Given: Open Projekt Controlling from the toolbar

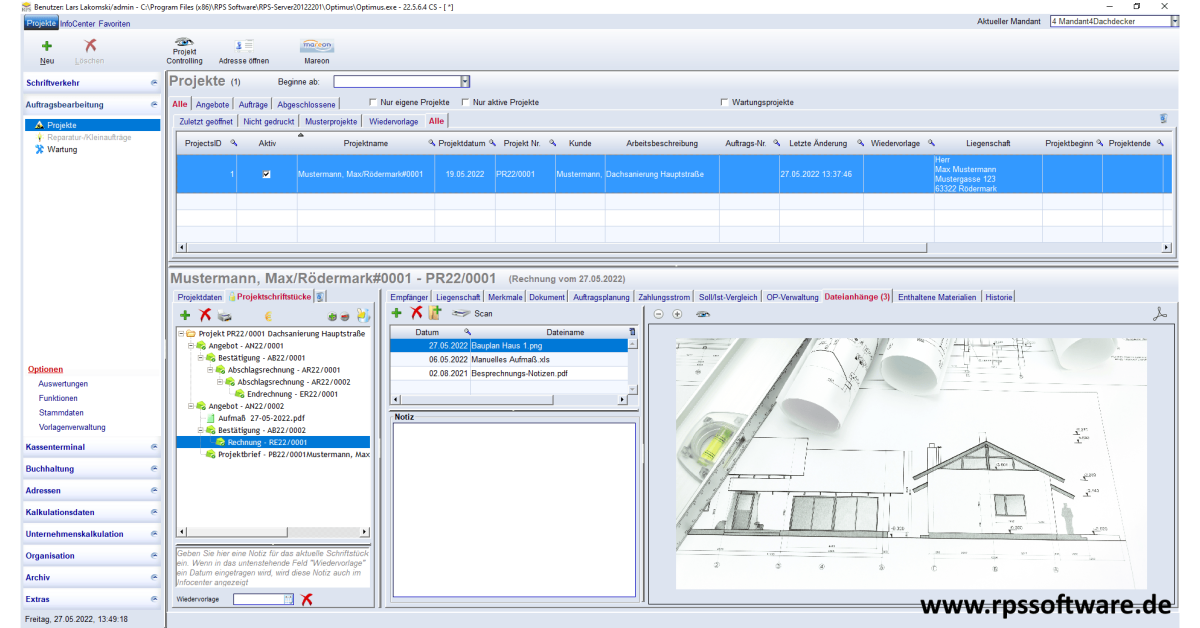Looking at the screenshot, I should click(x=184, y=44).
